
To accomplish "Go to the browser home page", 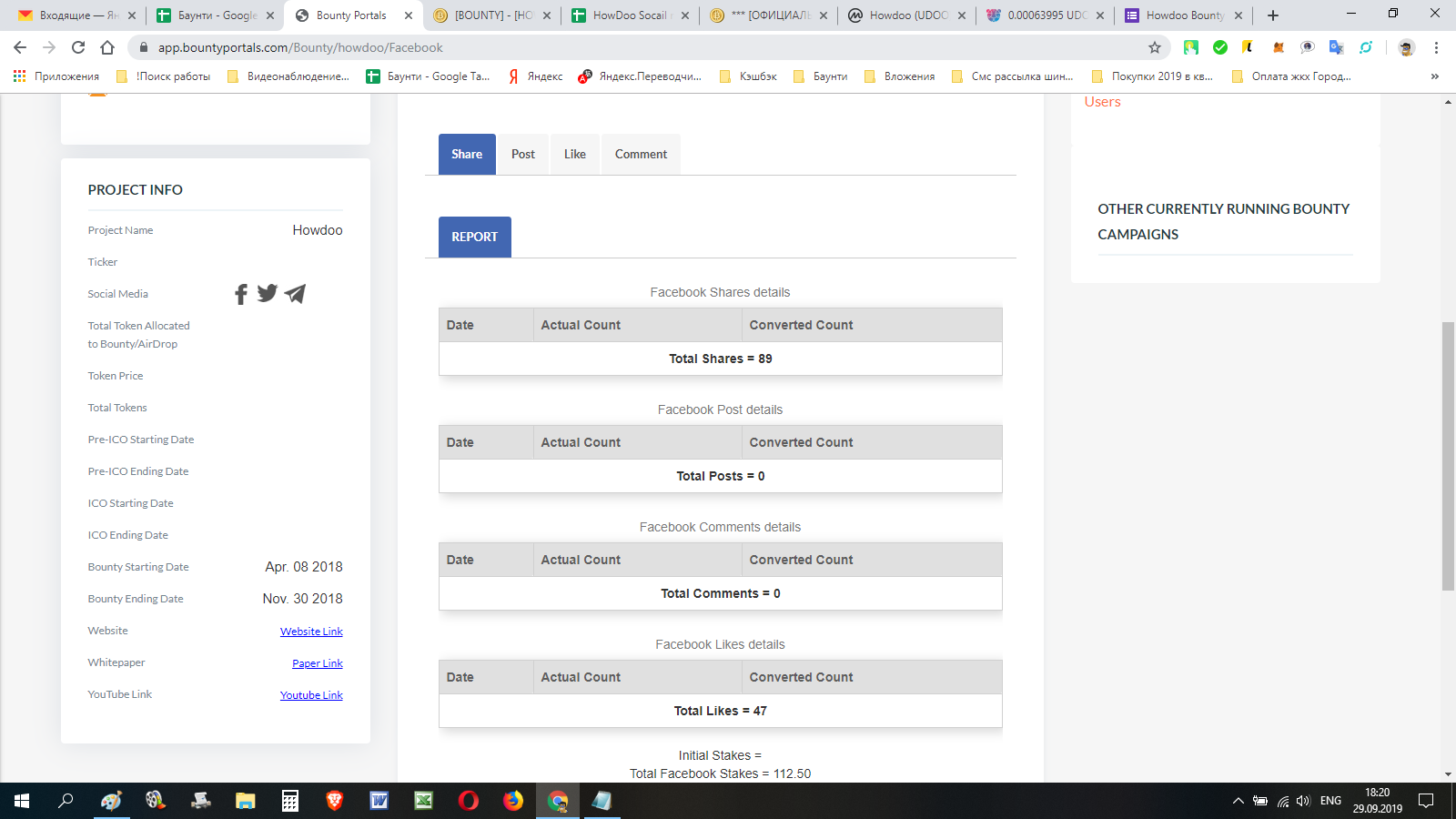I will [107, 47].
